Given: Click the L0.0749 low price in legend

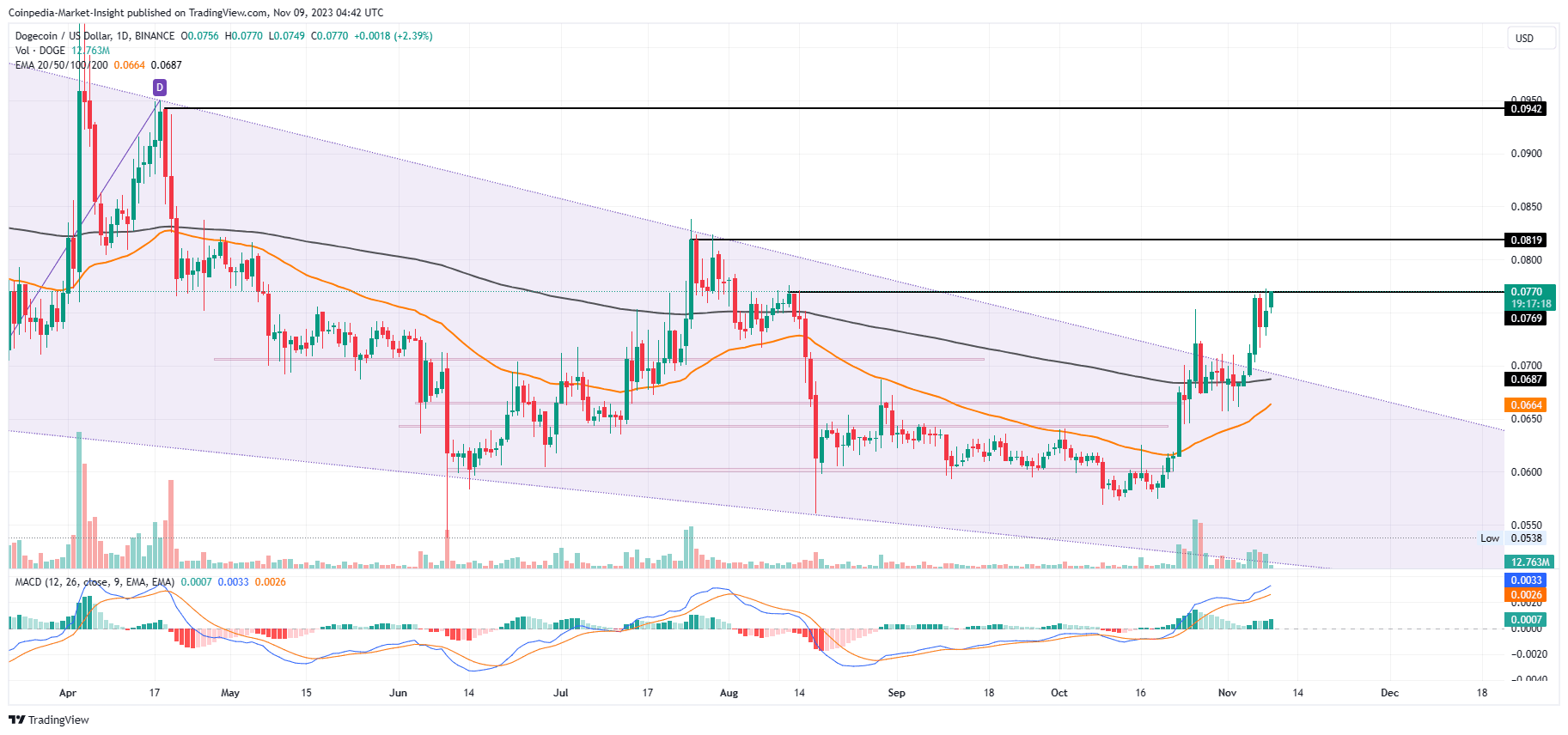Looking at the screenshot, I should 287,36.
